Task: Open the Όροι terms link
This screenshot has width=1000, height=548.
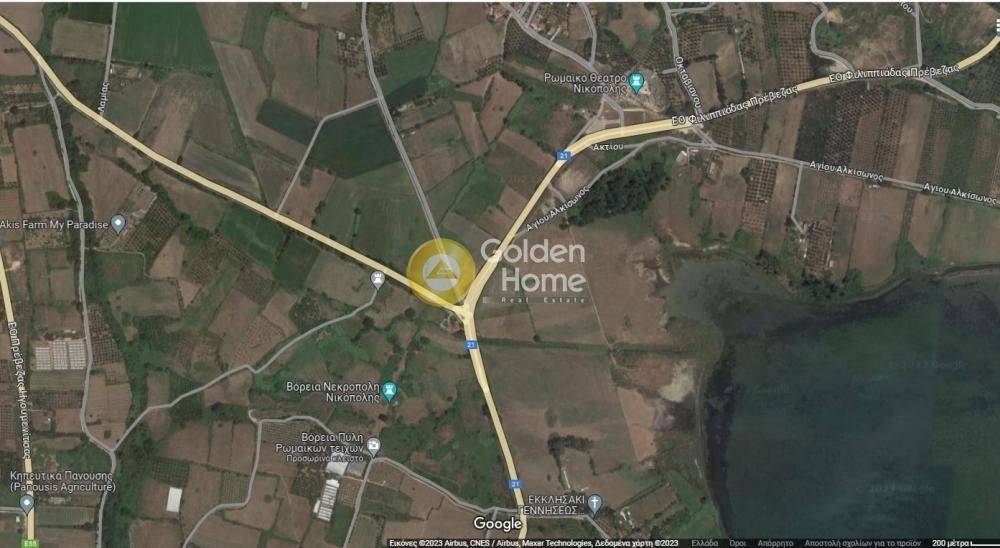Action: coord(737,544)
